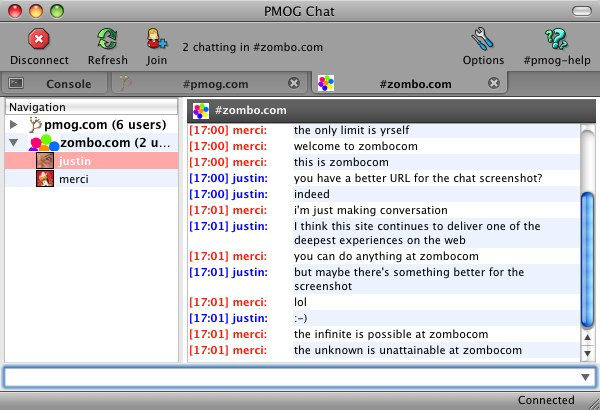Click message 'the only limit is yrself'
Image resolution: width=600 pixels, height=410 pixels.
351,130
